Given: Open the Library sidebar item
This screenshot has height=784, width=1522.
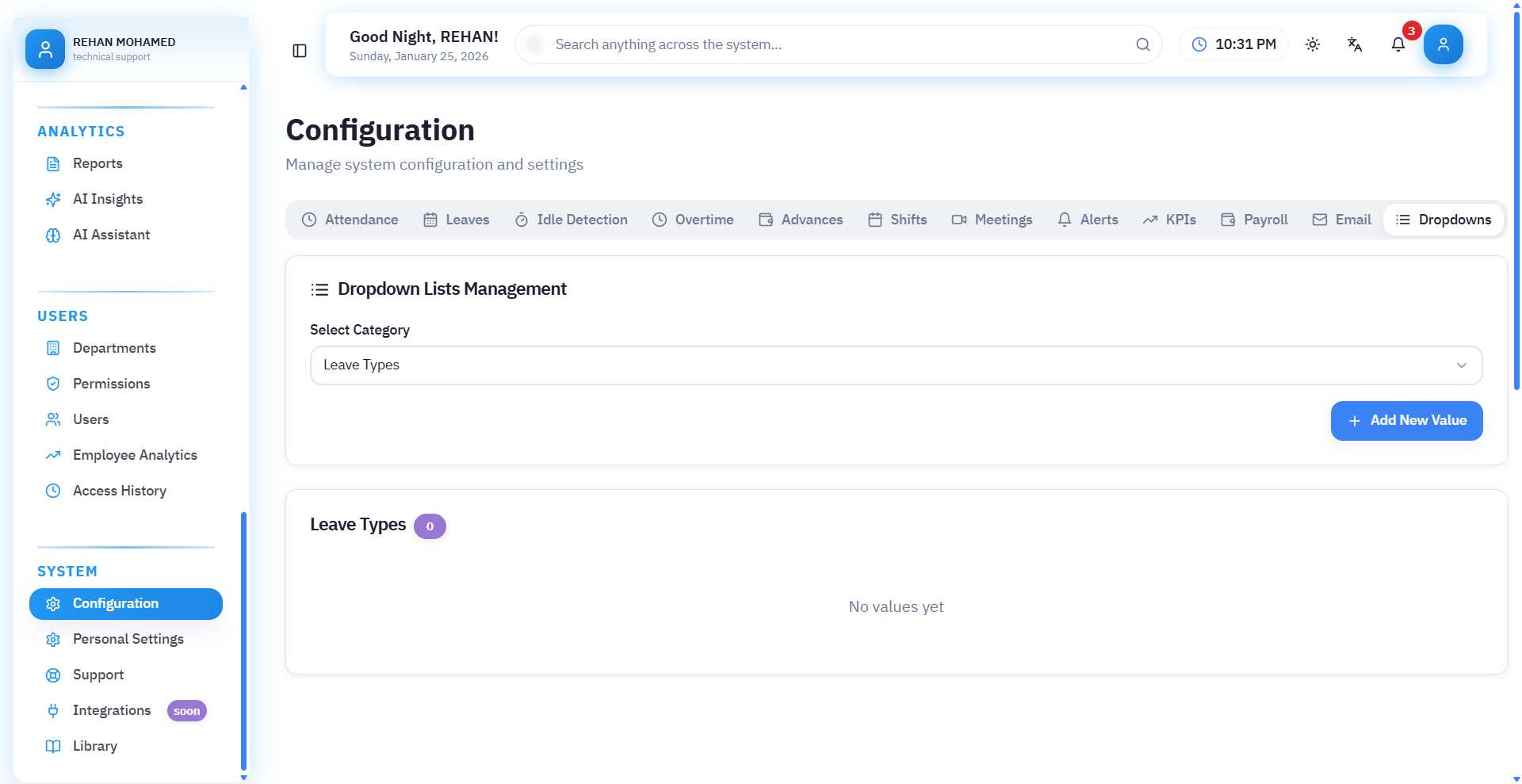Looking at the screenshot, I should [94, 746].
